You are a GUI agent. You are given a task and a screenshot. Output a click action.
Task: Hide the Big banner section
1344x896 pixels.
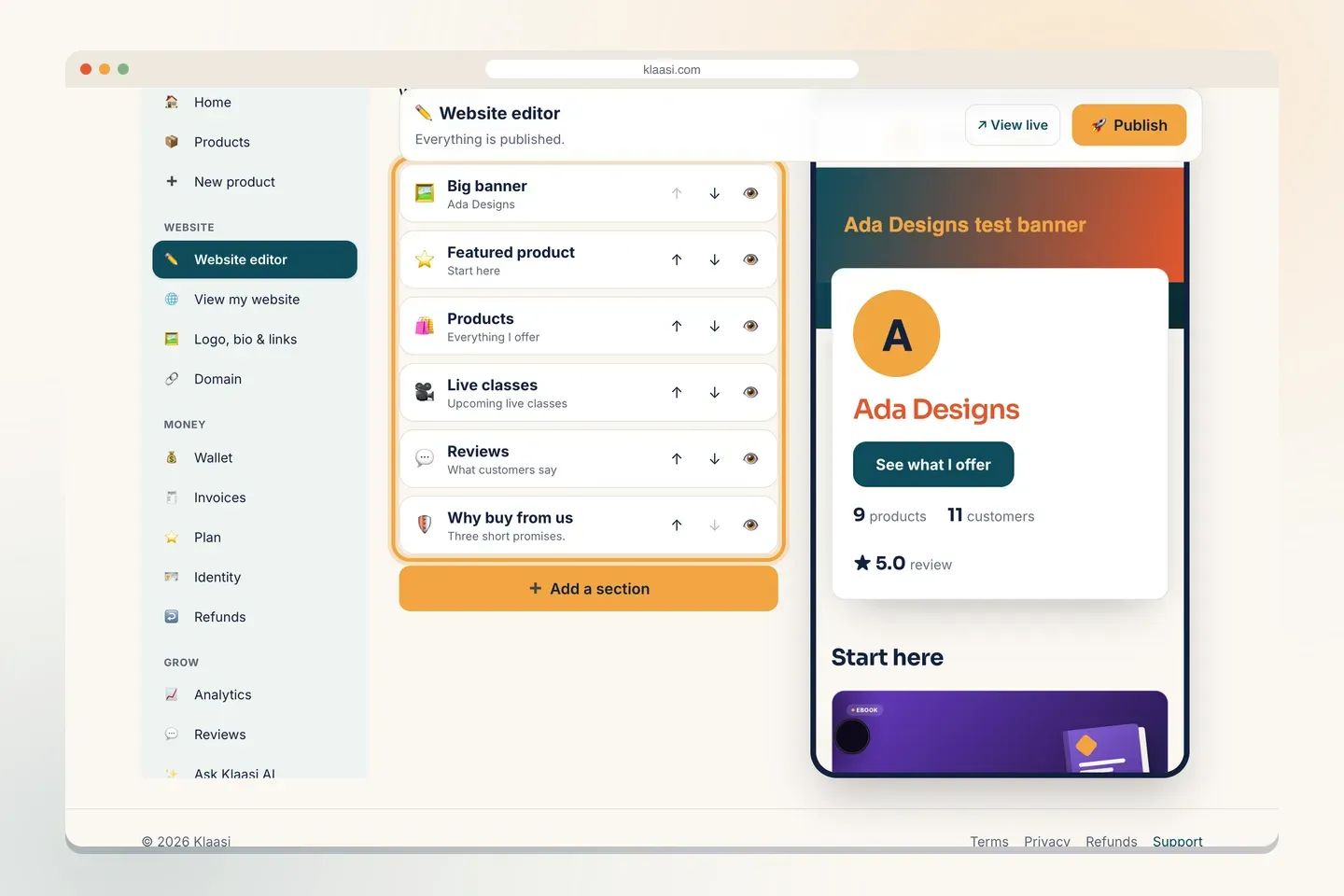750,193
